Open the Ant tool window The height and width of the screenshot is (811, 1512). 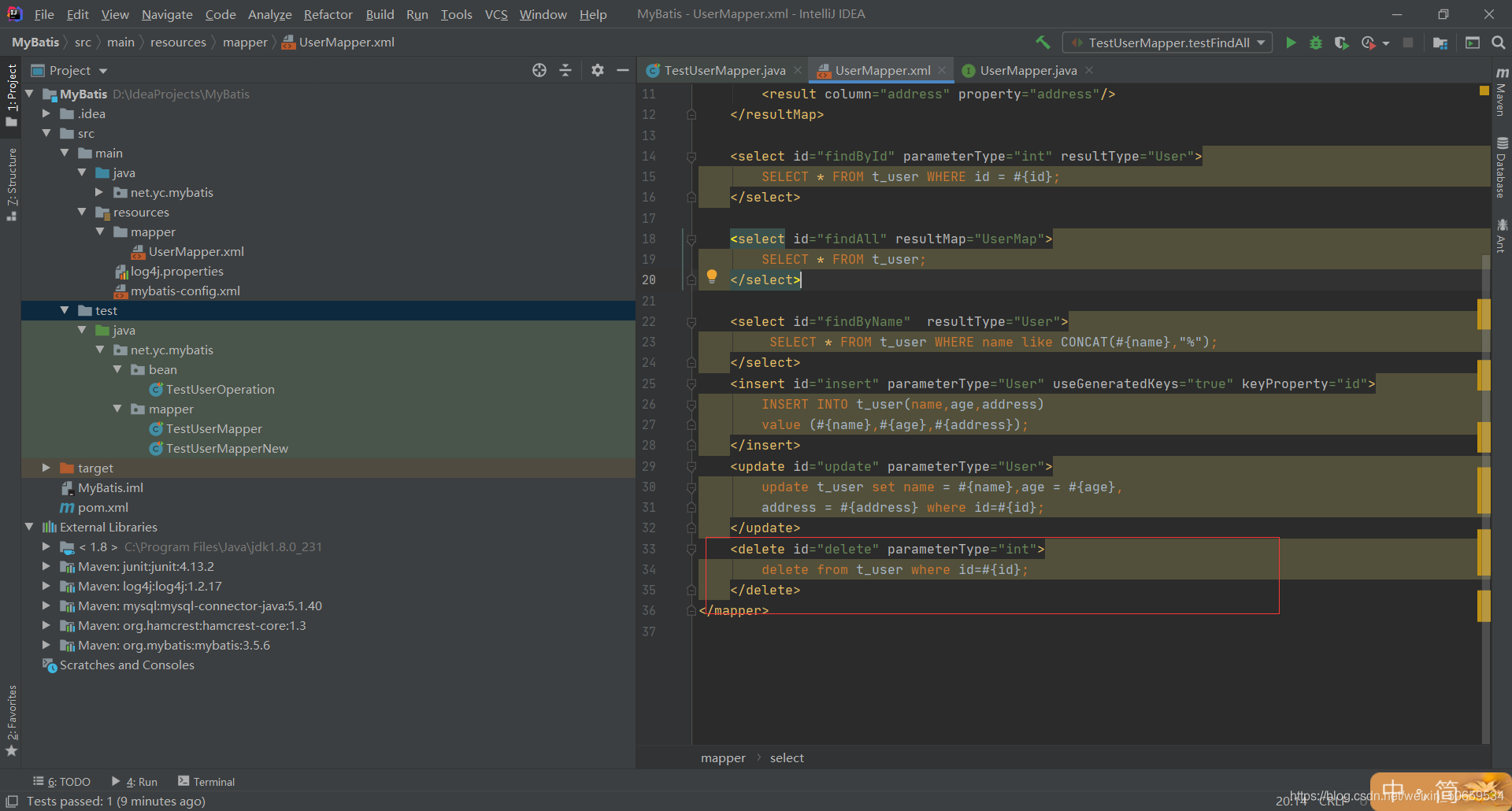(1502, 235)
